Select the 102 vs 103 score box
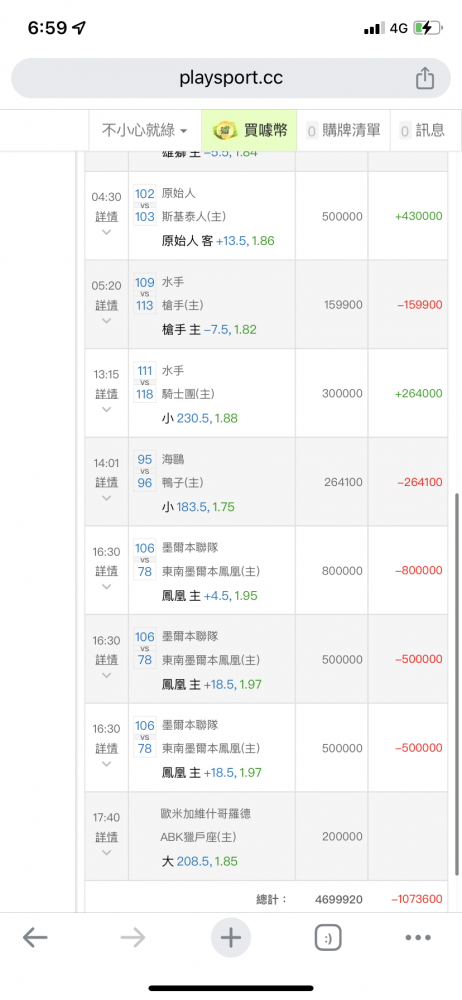 [x=145, y=205]
